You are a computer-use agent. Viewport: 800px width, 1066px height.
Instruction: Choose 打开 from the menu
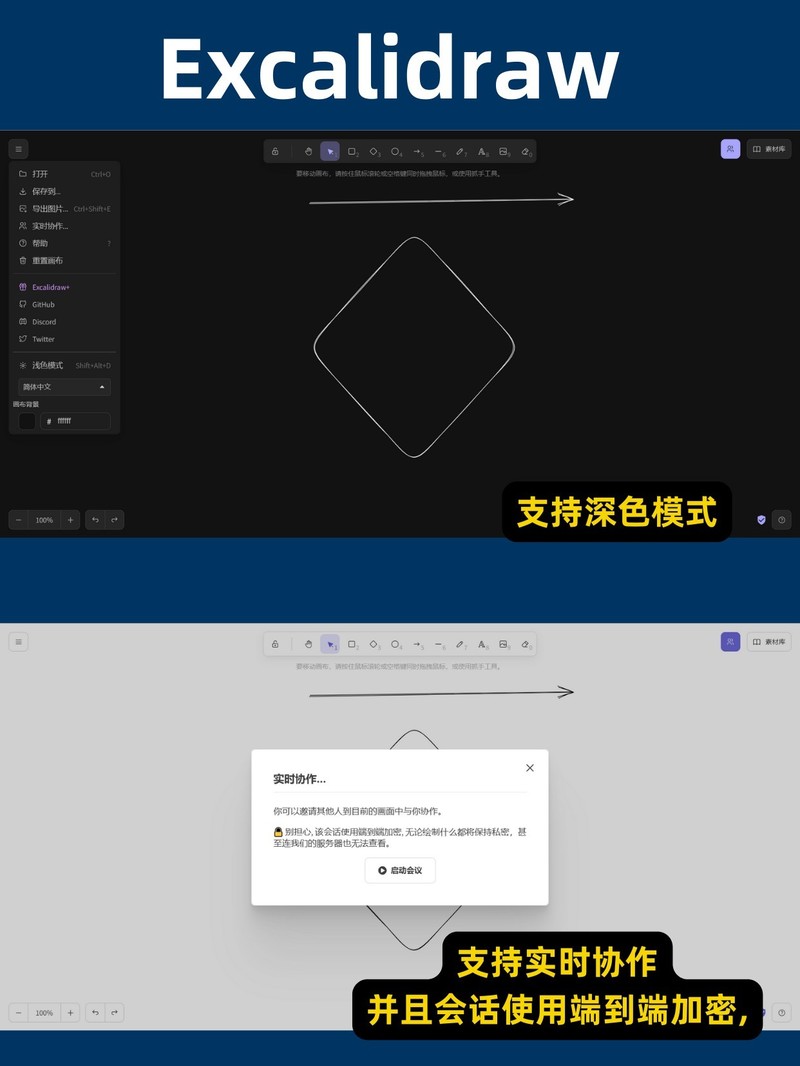[65, 174]
